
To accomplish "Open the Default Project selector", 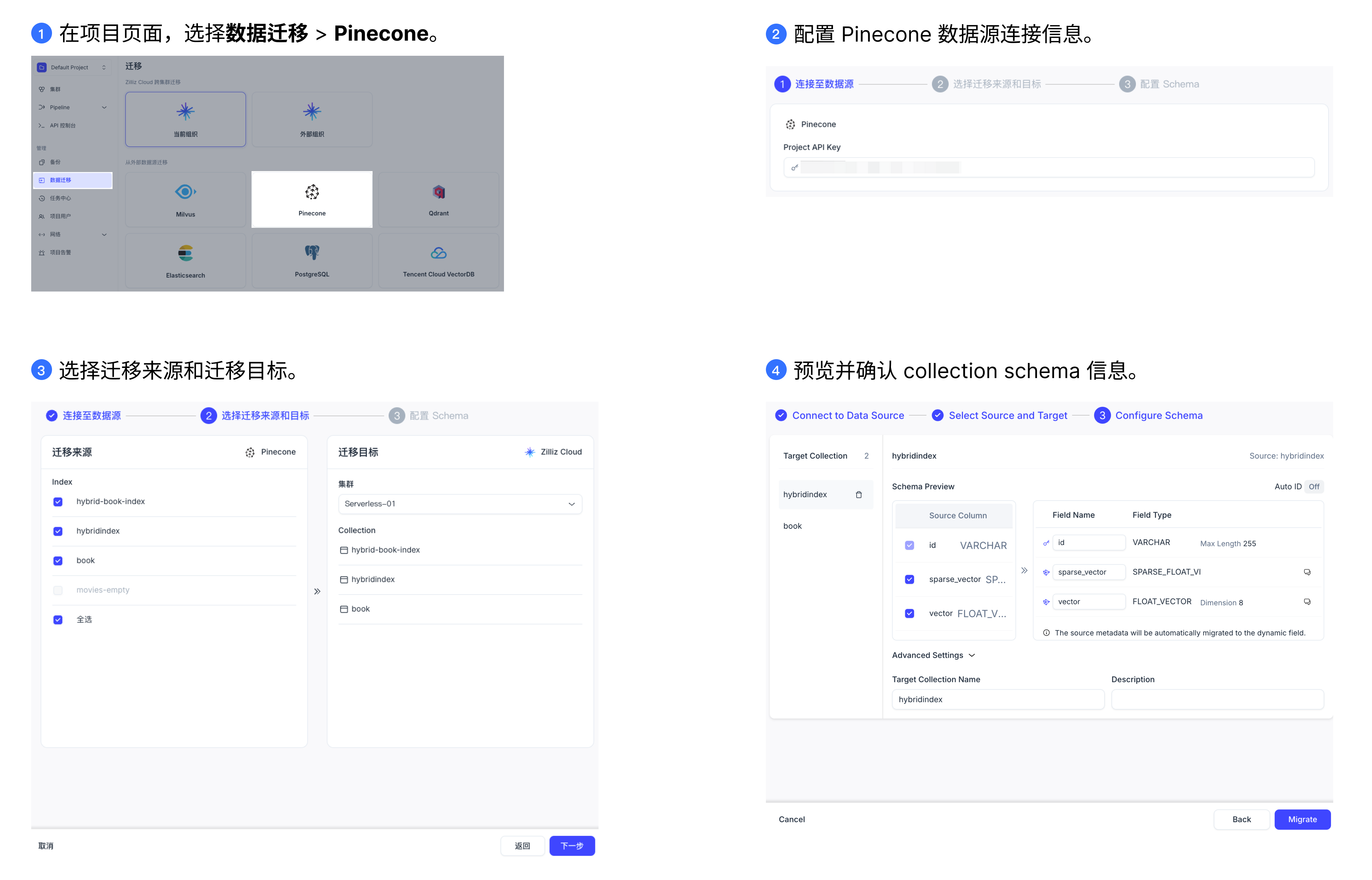I will [x=72, y=67].
